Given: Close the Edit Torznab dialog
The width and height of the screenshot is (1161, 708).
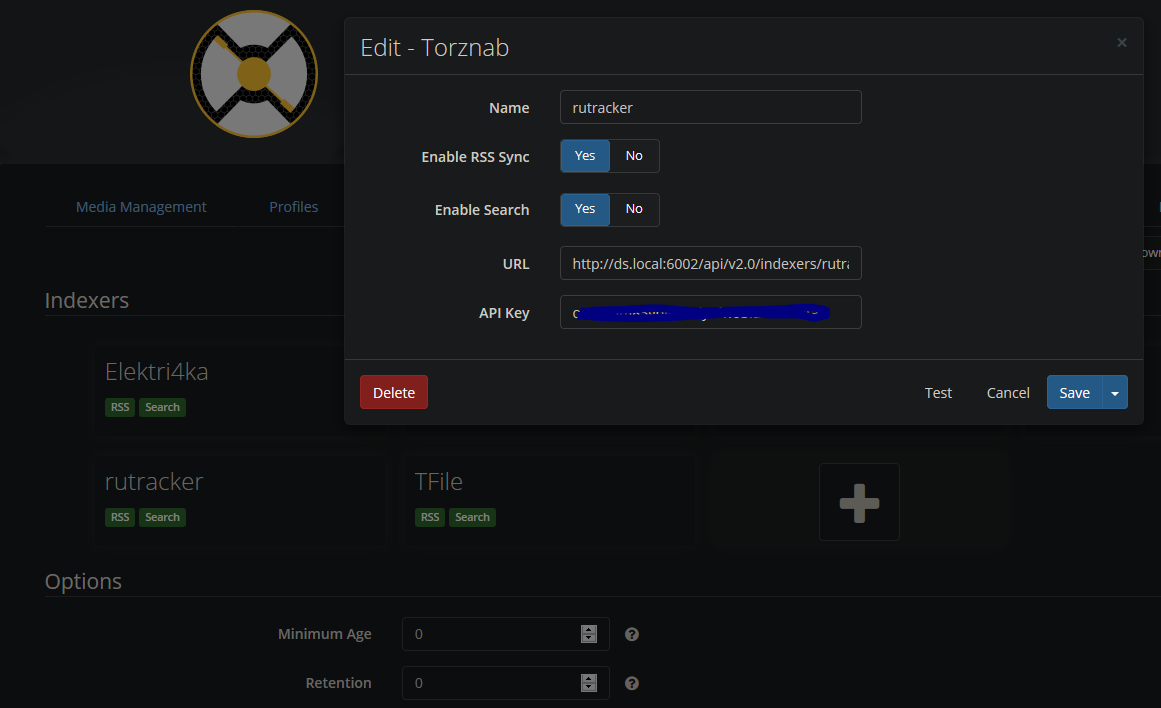Looking at the screenshot, I should (1122, 42).
